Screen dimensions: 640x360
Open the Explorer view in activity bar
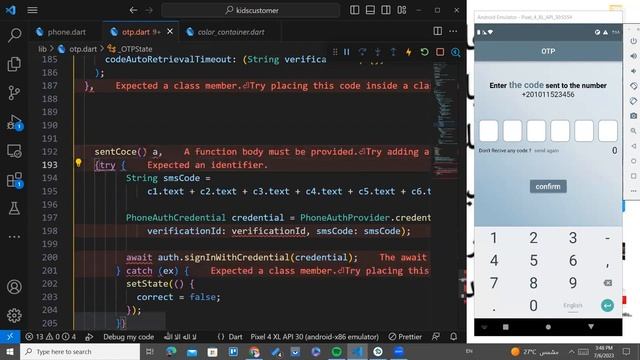(x=14, y=64)
